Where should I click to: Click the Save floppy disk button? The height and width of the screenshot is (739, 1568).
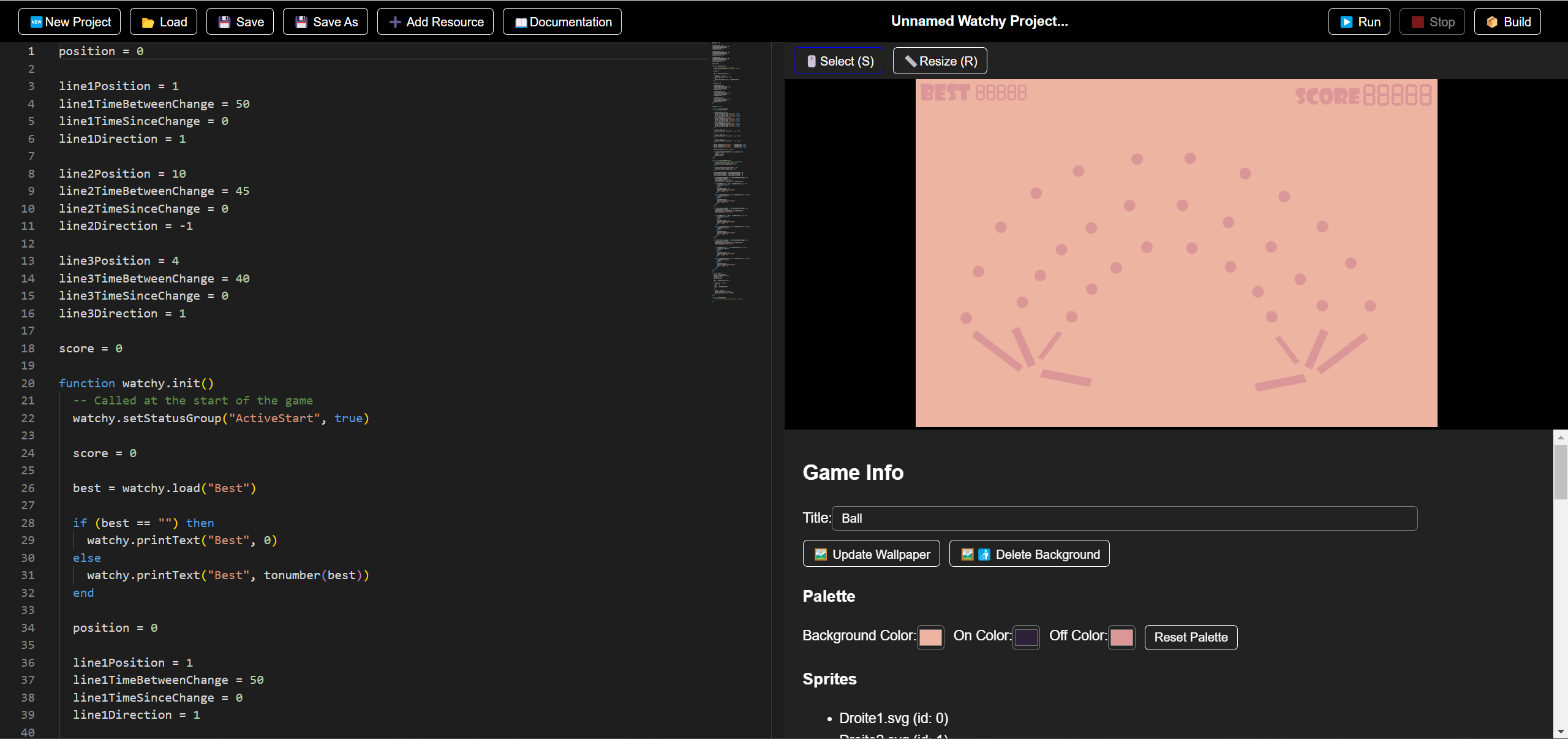pyautogui.click(x=240, y=22)
